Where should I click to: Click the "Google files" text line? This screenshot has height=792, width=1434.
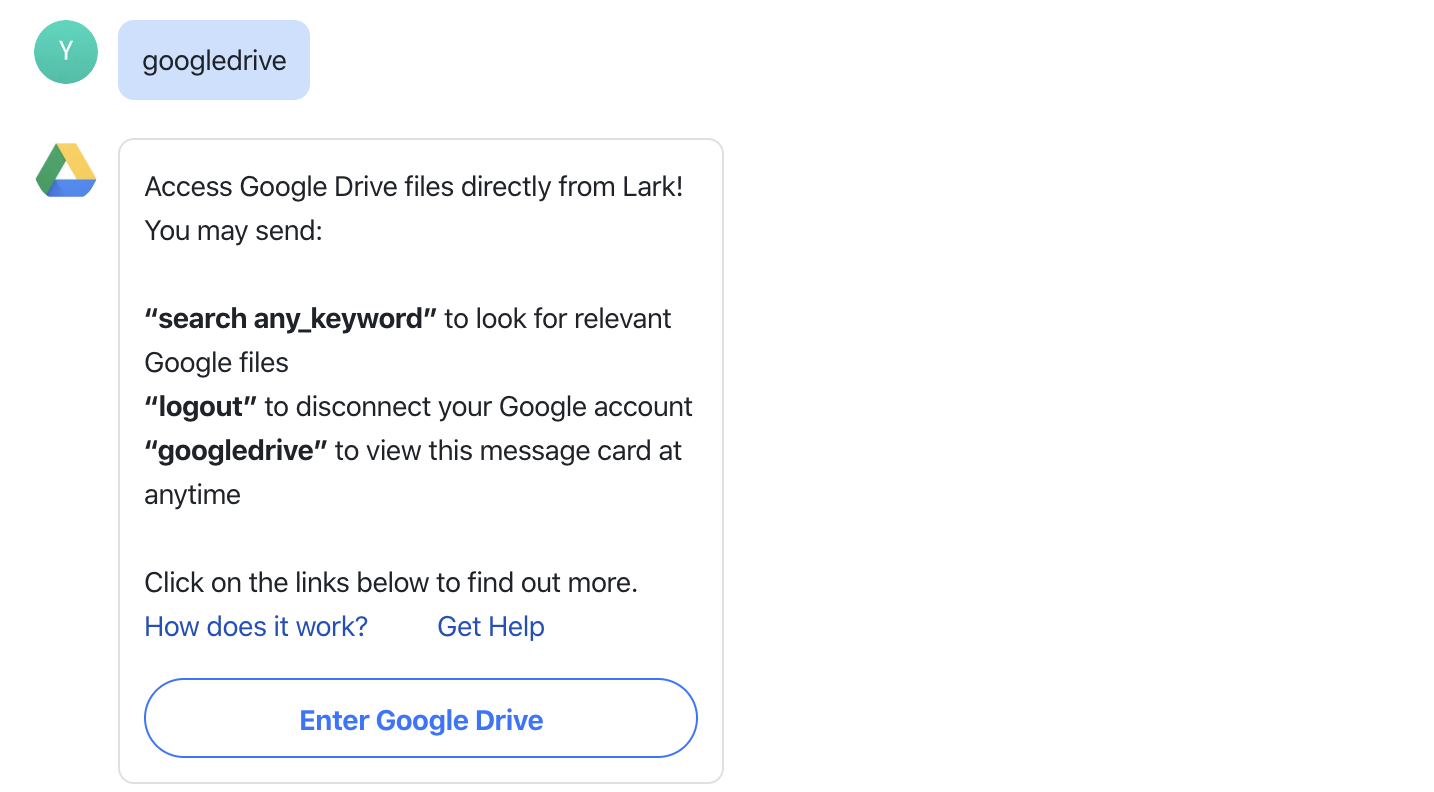(x=217, y=363)
